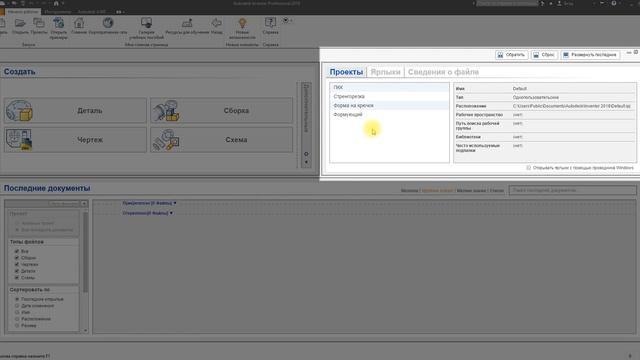Sort by Расположение
The width and height of the screenshot is (640, 360).
pos(17,319)
